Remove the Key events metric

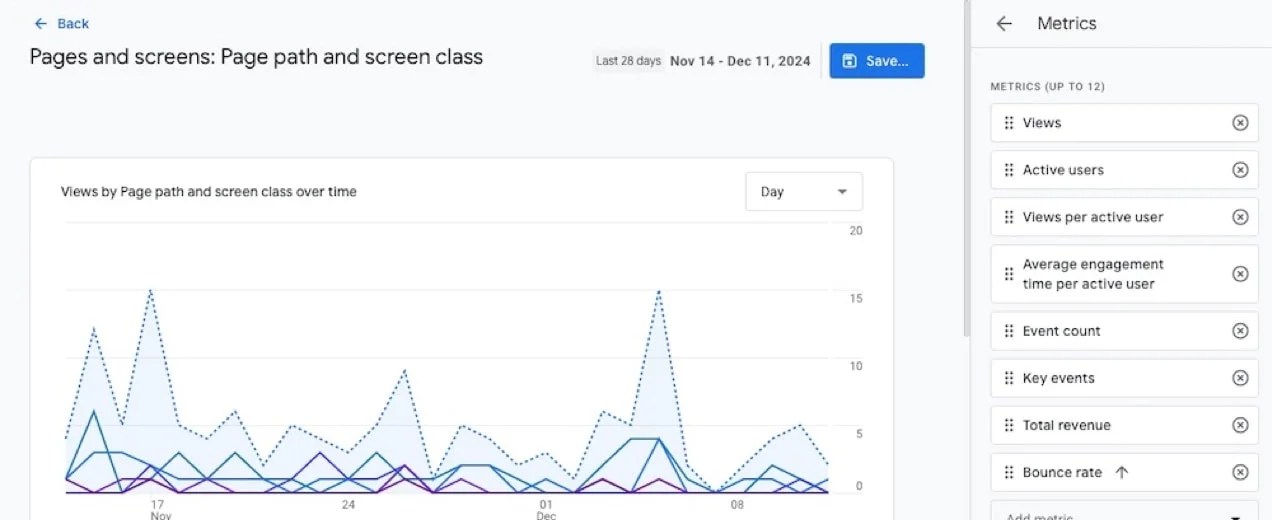(1240, 378)
